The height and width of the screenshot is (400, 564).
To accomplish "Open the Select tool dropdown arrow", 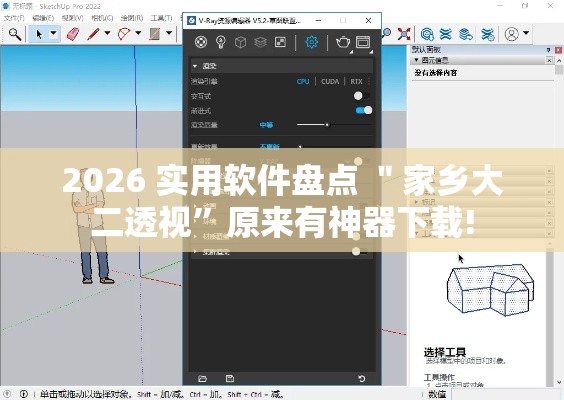I will [x=53, y=33].
